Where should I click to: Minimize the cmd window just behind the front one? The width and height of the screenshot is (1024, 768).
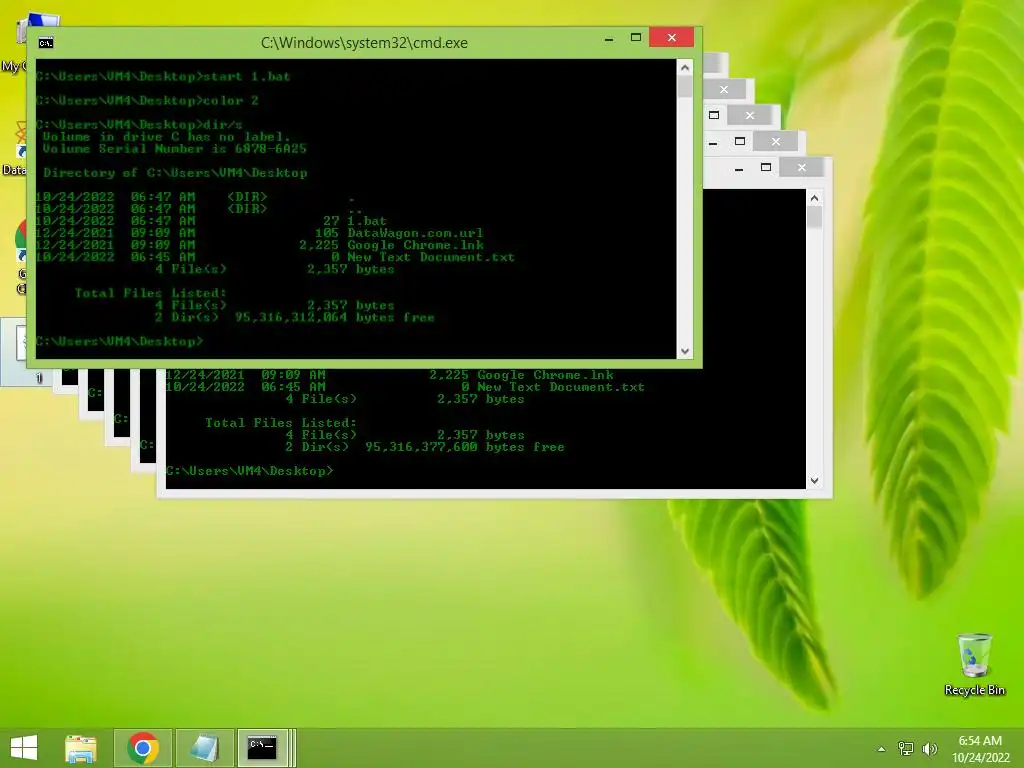tap(739, 168)
